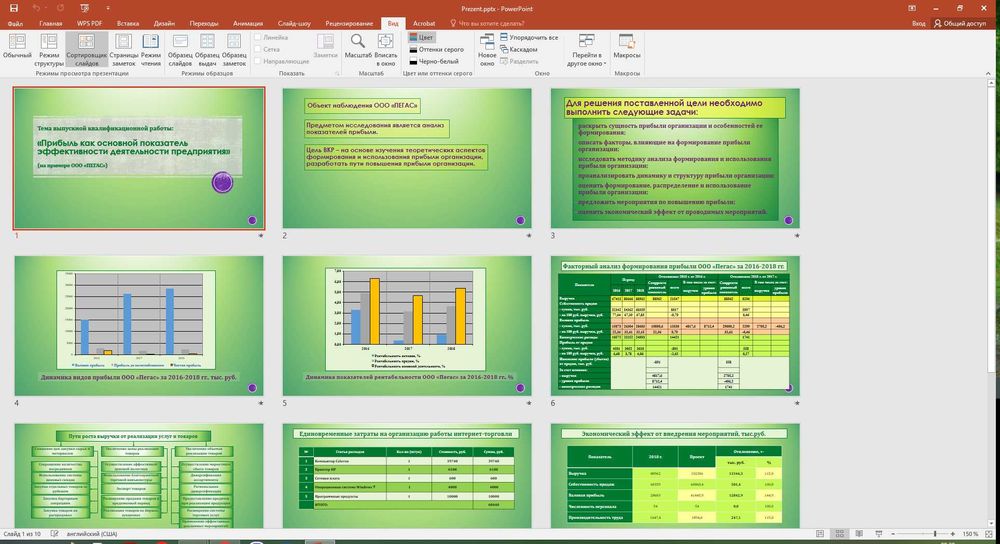Open Показать group dialog launcher
Image resolution: width=1000 pixels, height=544 pixels.
[x=337, y=74]
